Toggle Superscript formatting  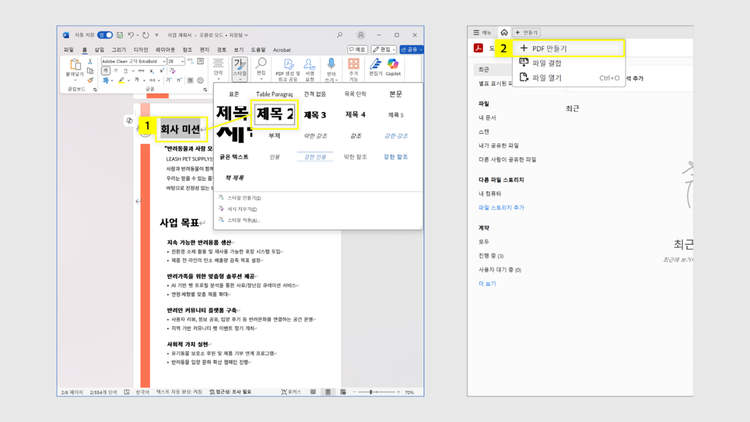point(161,71)
